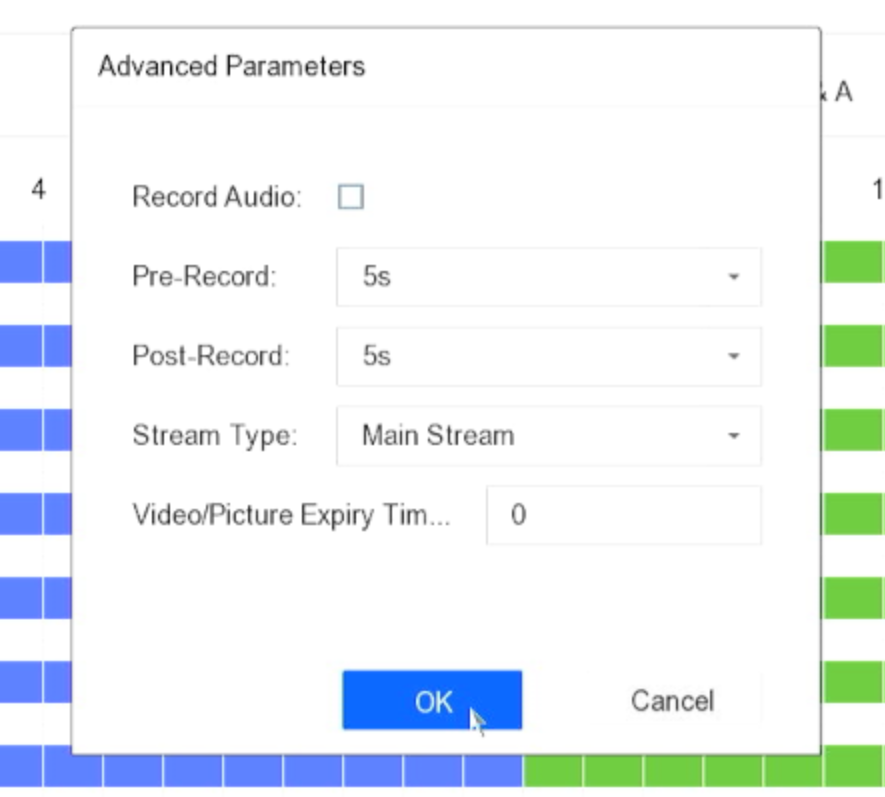Click the Post-Record label text
This screenshot has width=885, height=797.
point(210,356)
